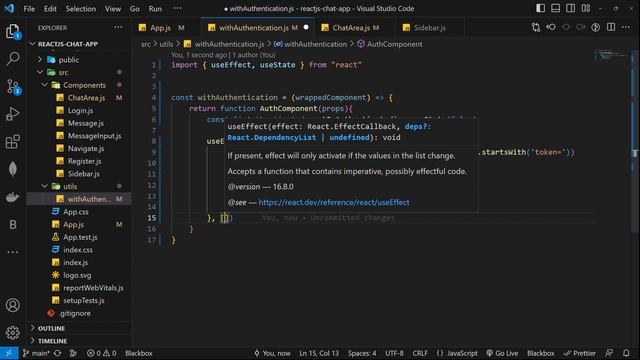Open editor More Actions ellipsis
This screenshot has height=360, width=640.
tap(626, 27)
